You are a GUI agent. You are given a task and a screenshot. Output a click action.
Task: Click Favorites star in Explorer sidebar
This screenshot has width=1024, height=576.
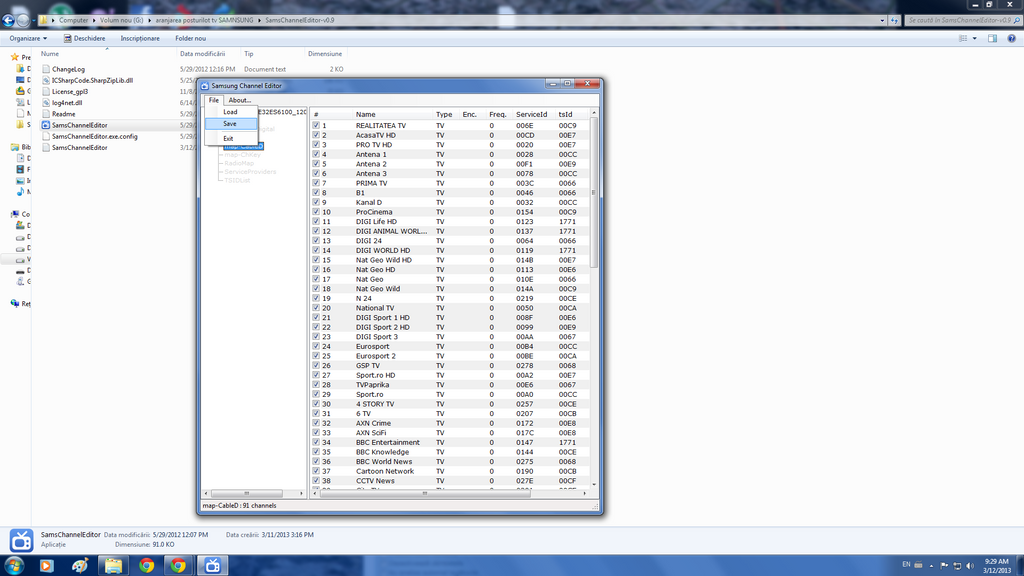pos(14,57)
